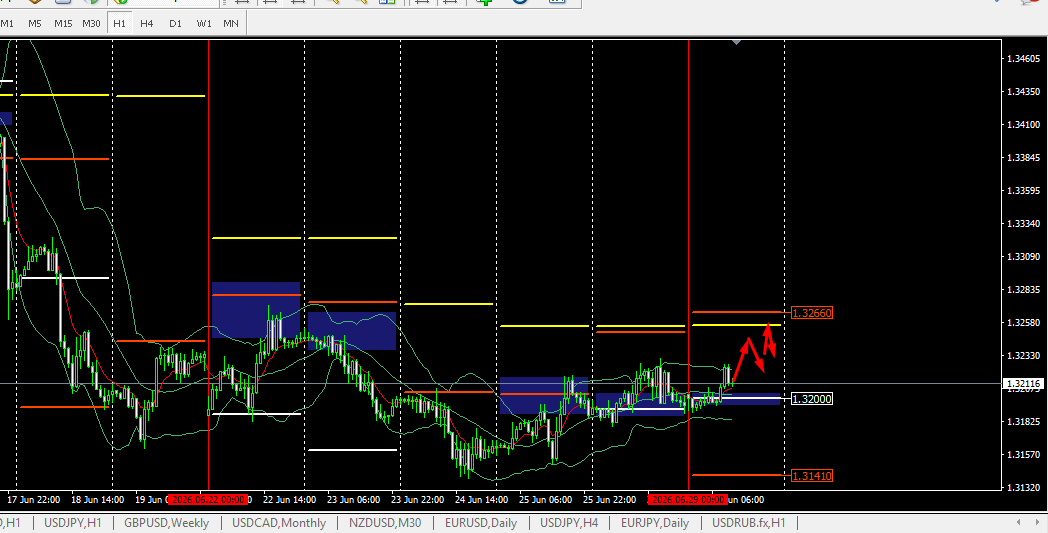
Task: Click the gray chart shift triangle marker
Action: click(x=737, y=42)
